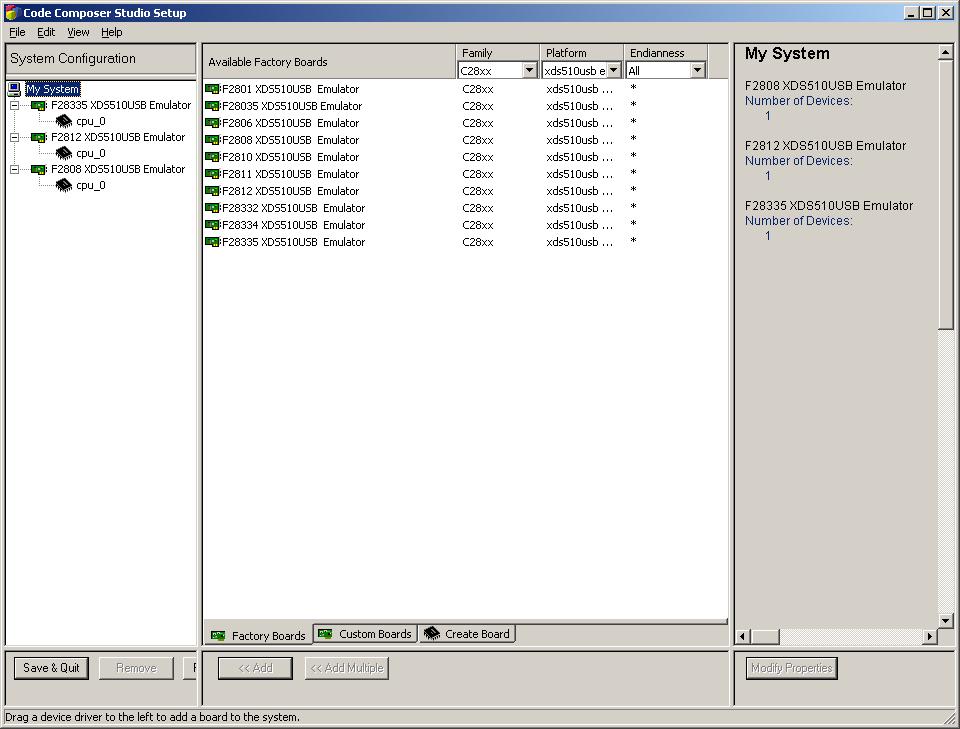The image size is (960, 729).
Task: Switch to the Custom Boards tab
Action: (366, 634)
